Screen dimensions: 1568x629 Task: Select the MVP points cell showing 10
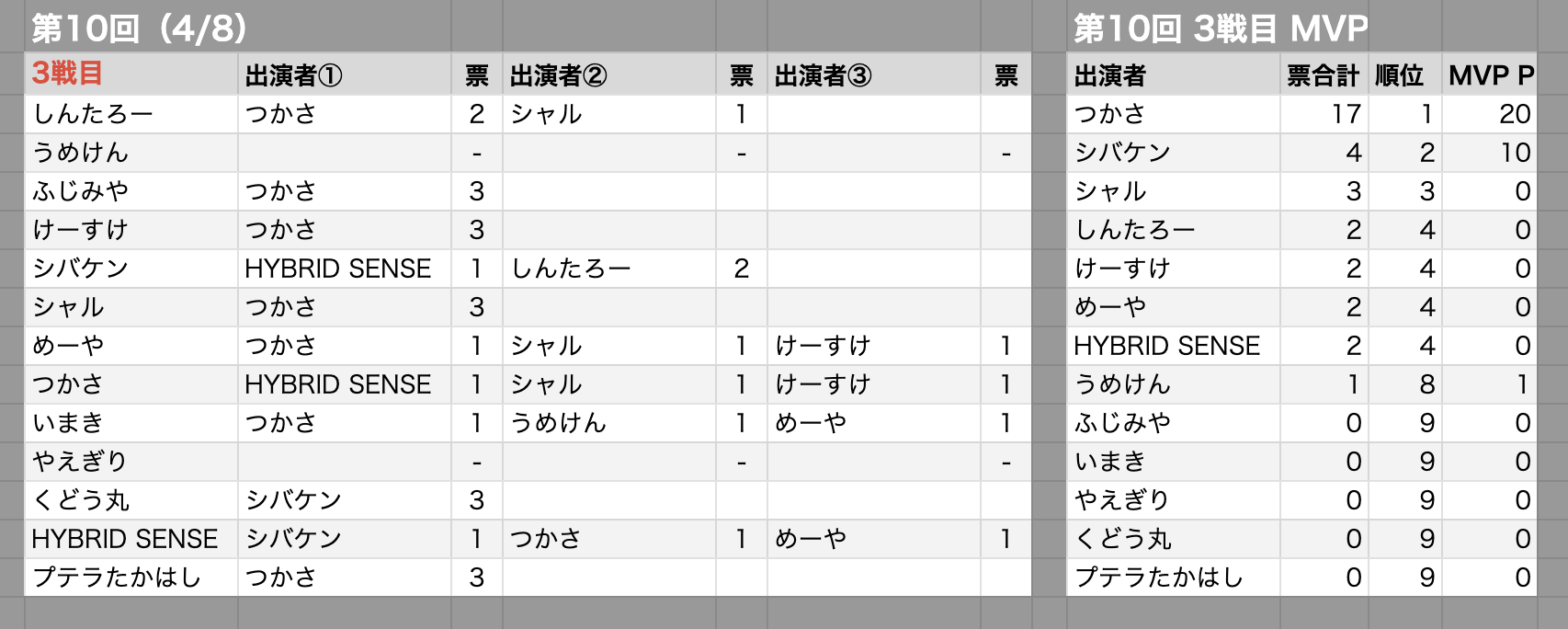(x=1490, y=153)
